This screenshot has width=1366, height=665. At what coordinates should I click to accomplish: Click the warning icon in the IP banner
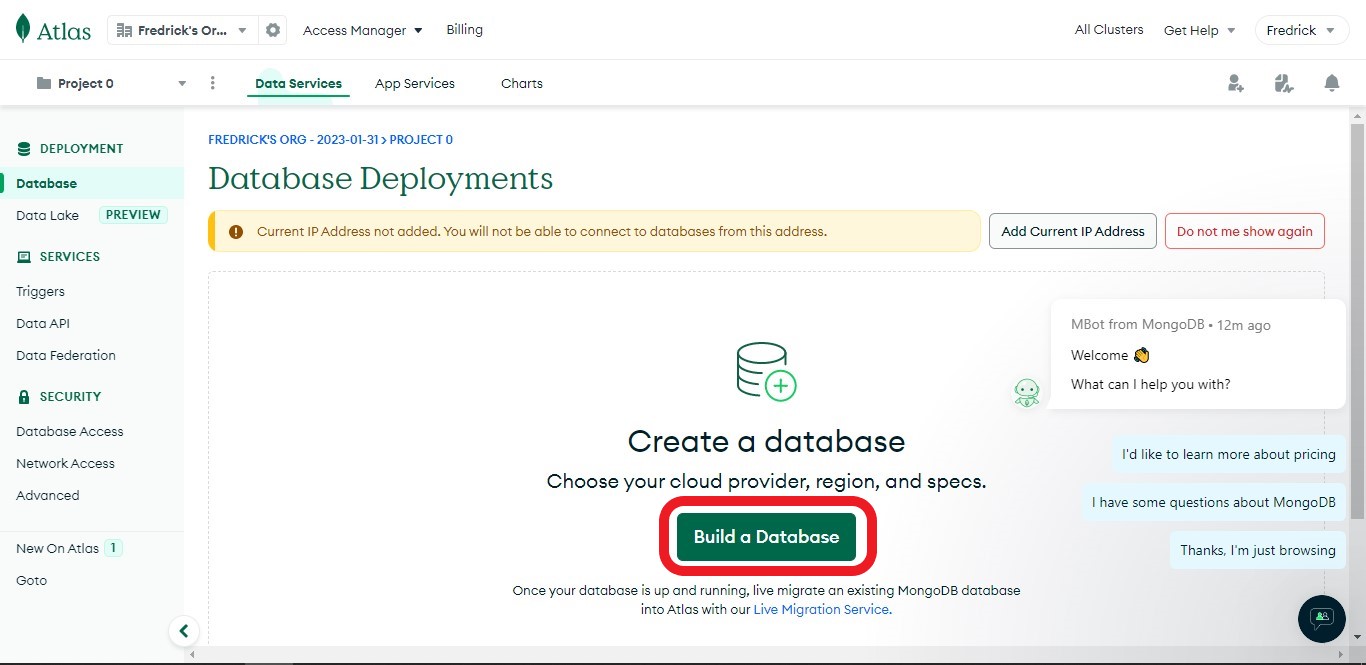pyautogui.click(x=236, y=232)
